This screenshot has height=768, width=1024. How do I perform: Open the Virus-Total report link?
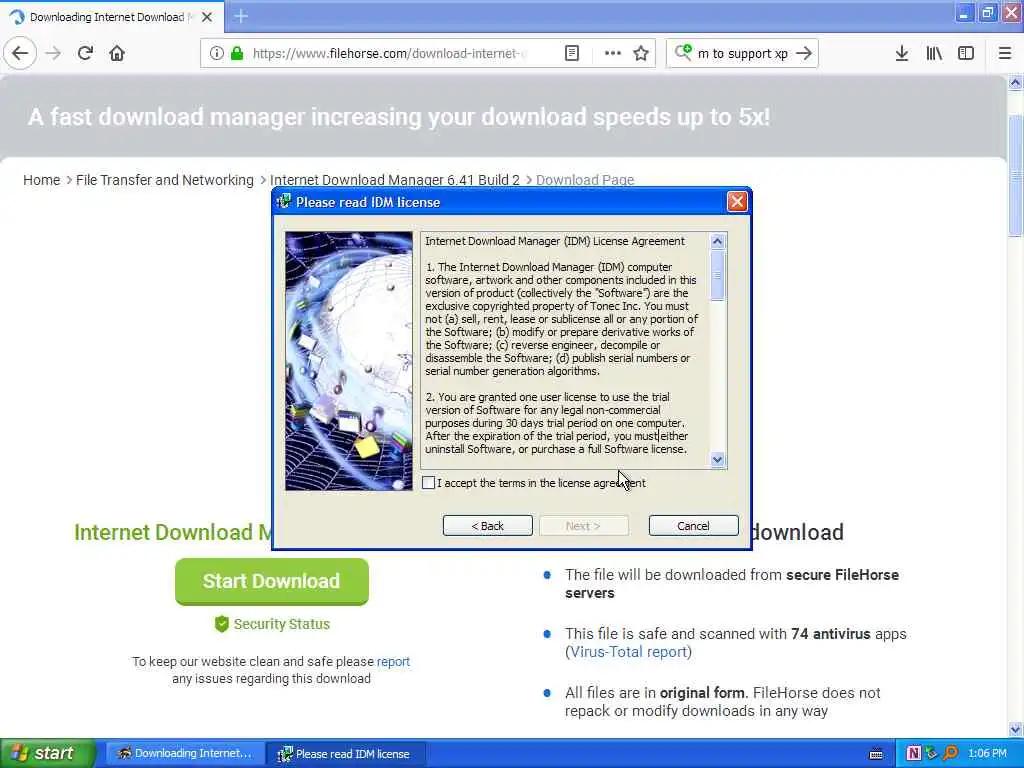coord(628,652)
